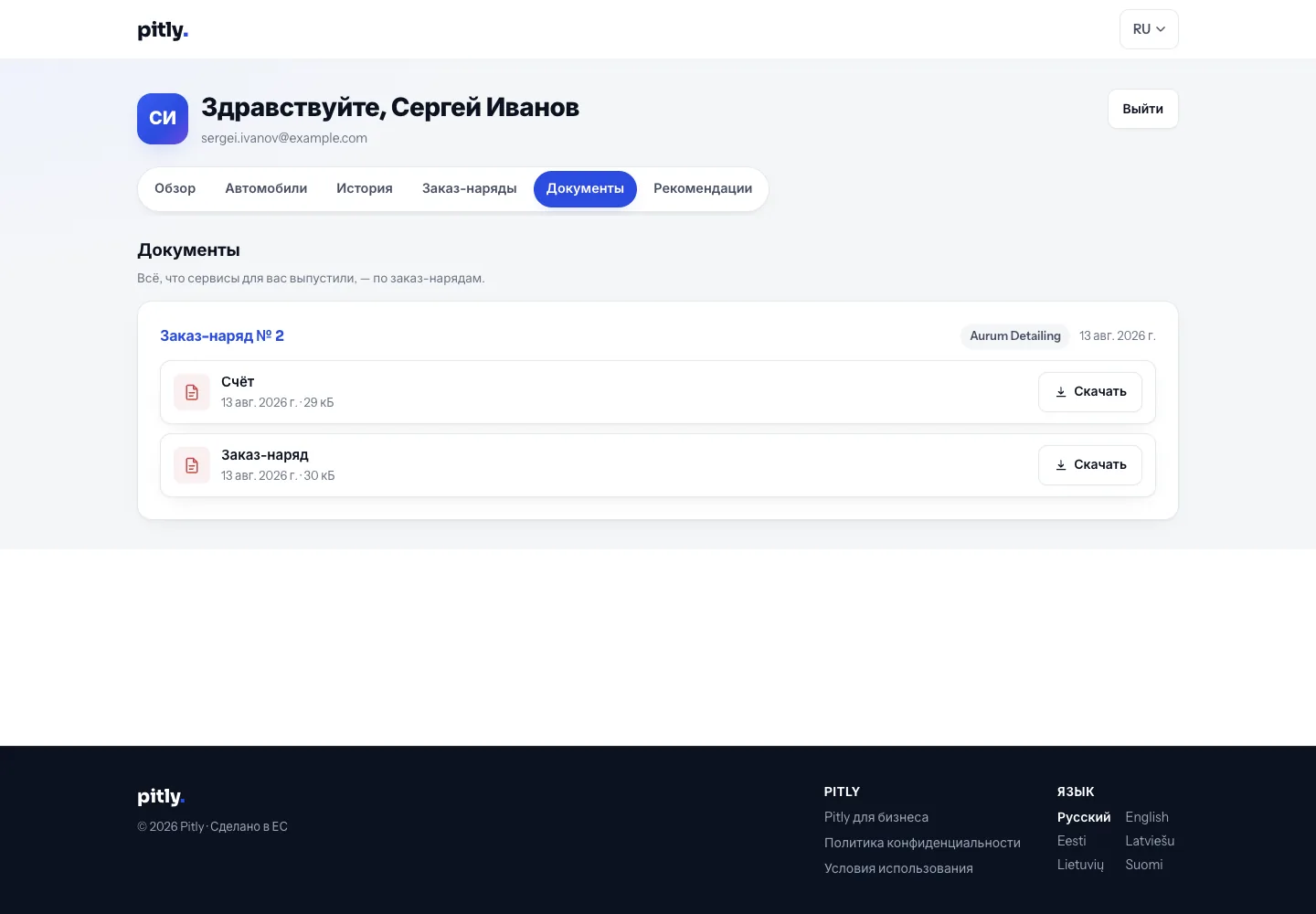Viewport: 1316px width, 914px height.
Task: Download the Заказ-наряд document
Action: pos(1090,465)
